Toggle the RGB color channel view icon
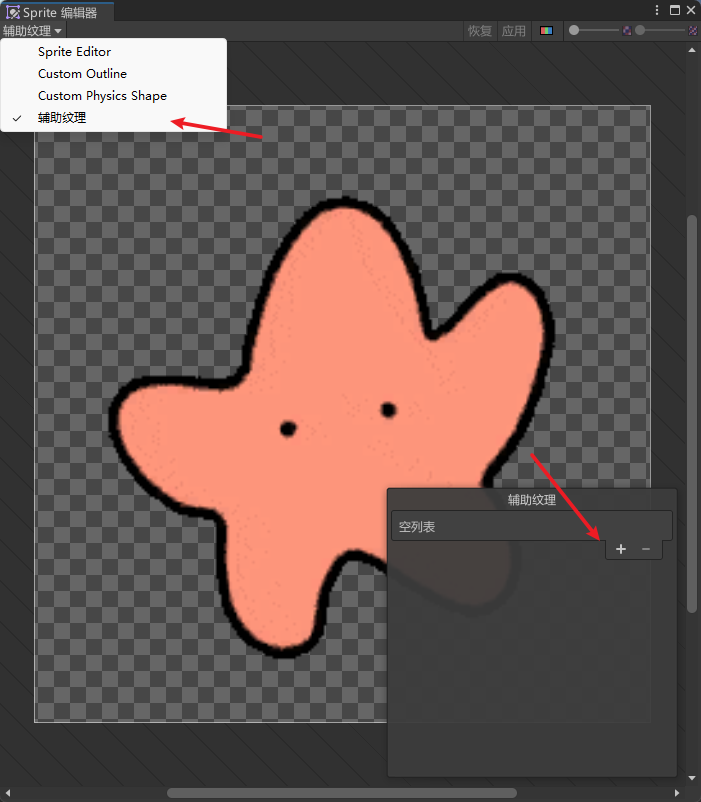 (546, 31)
